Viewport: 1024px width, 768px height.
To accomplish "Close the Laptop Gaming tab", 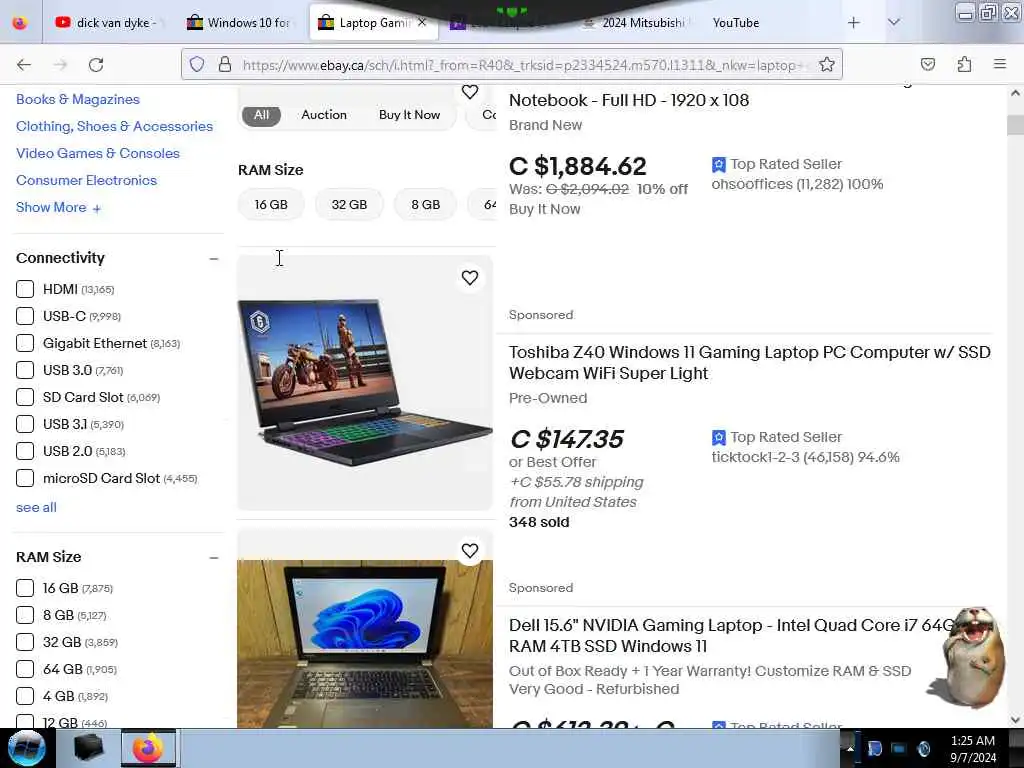I will coord(423,22).
